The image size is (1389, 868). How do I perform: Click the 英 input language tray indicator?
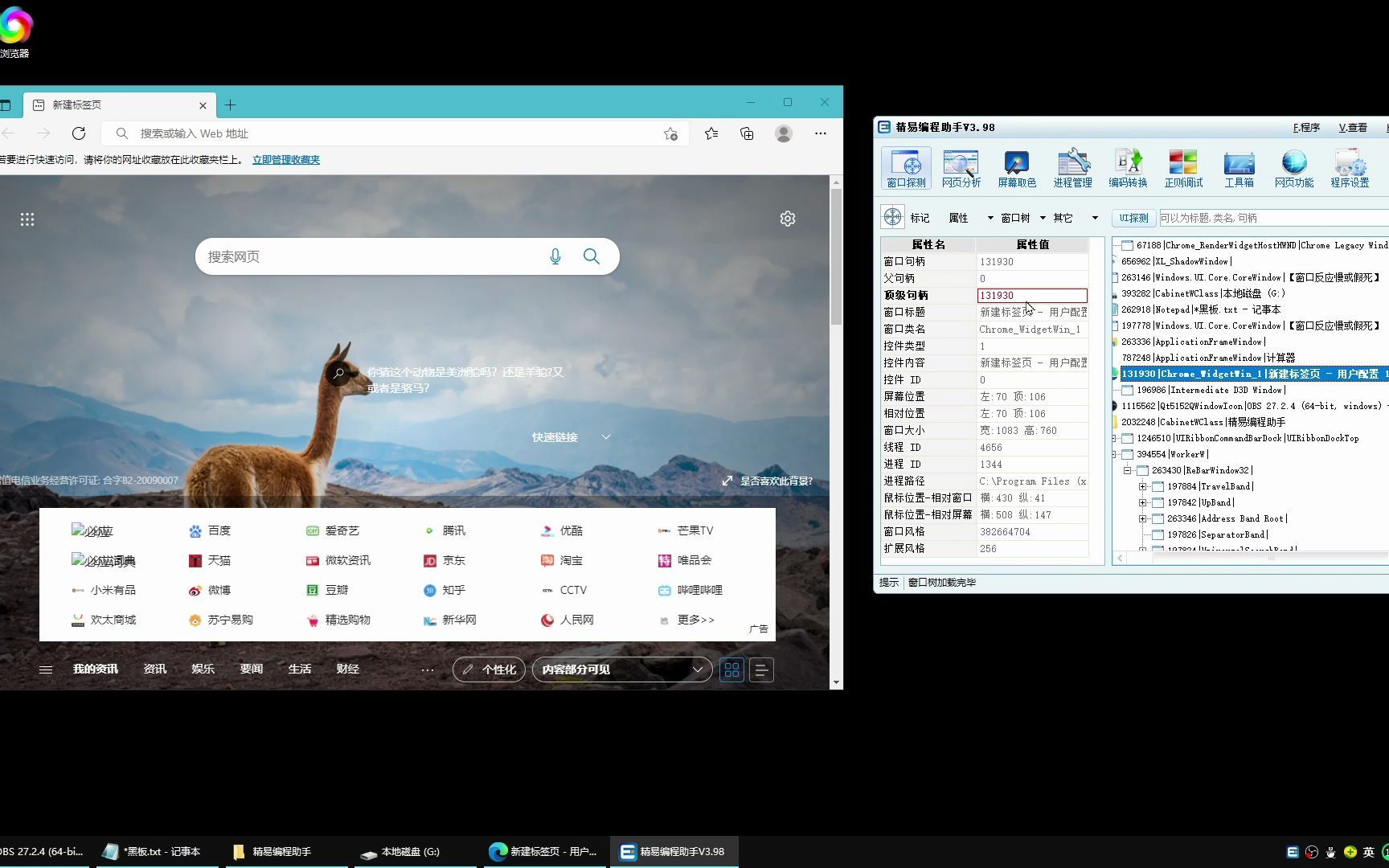(x=1369, y=852)
